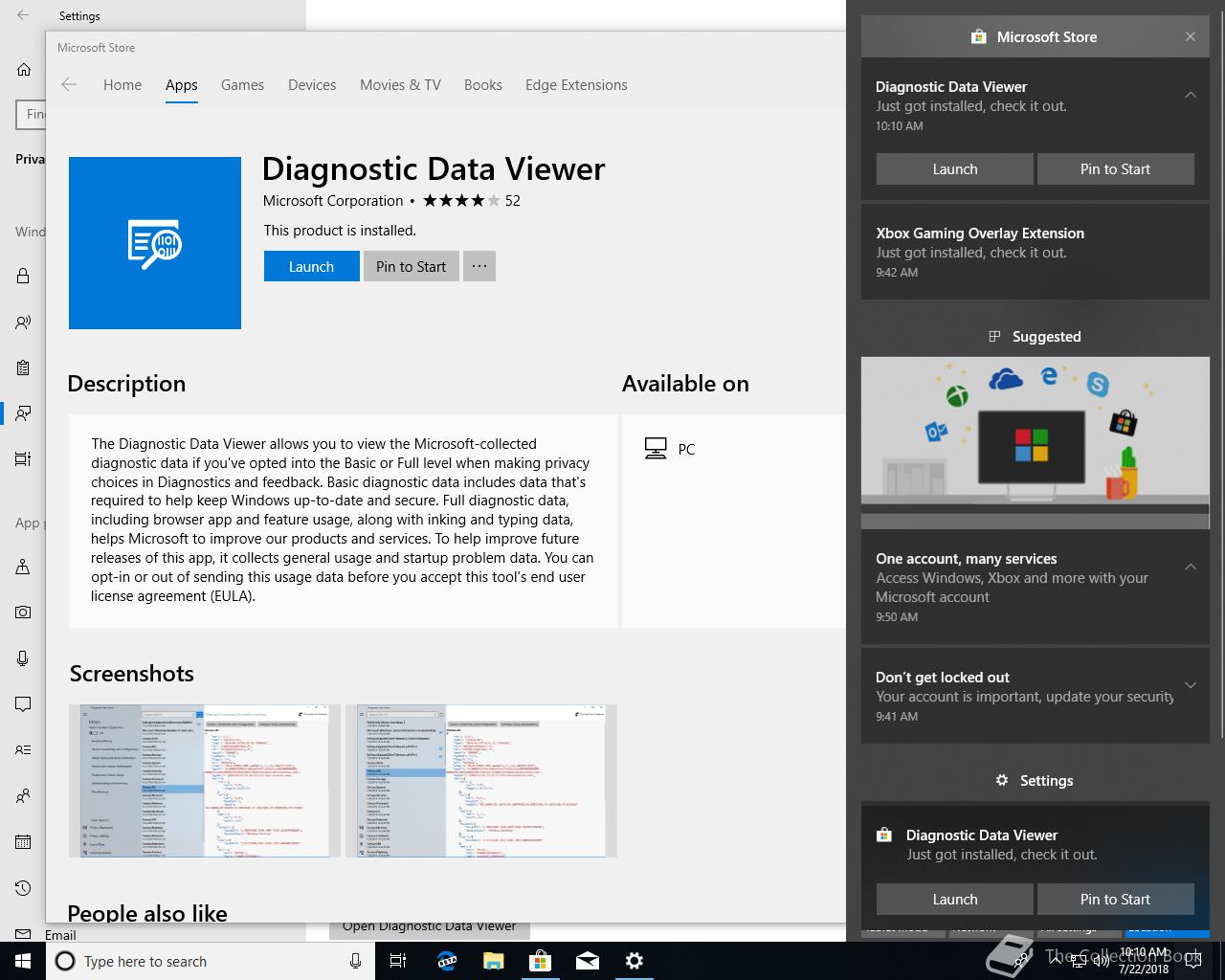The image size is (1225, 980).
Task: Click the blue Launch button in Store
Action: coord(312,266)
